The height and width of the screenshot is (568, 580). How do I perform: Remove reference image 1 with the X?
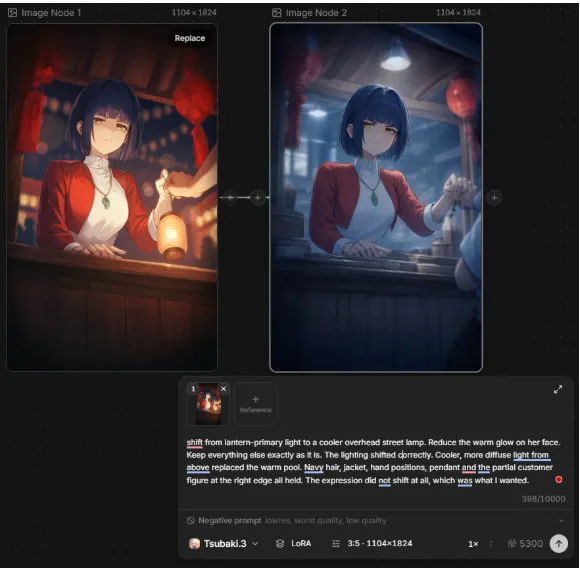(223, 389)
